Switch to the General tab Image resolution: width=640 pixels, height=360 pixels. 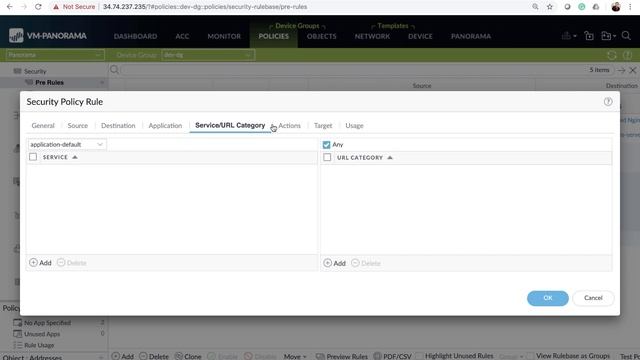click(43, 125)
